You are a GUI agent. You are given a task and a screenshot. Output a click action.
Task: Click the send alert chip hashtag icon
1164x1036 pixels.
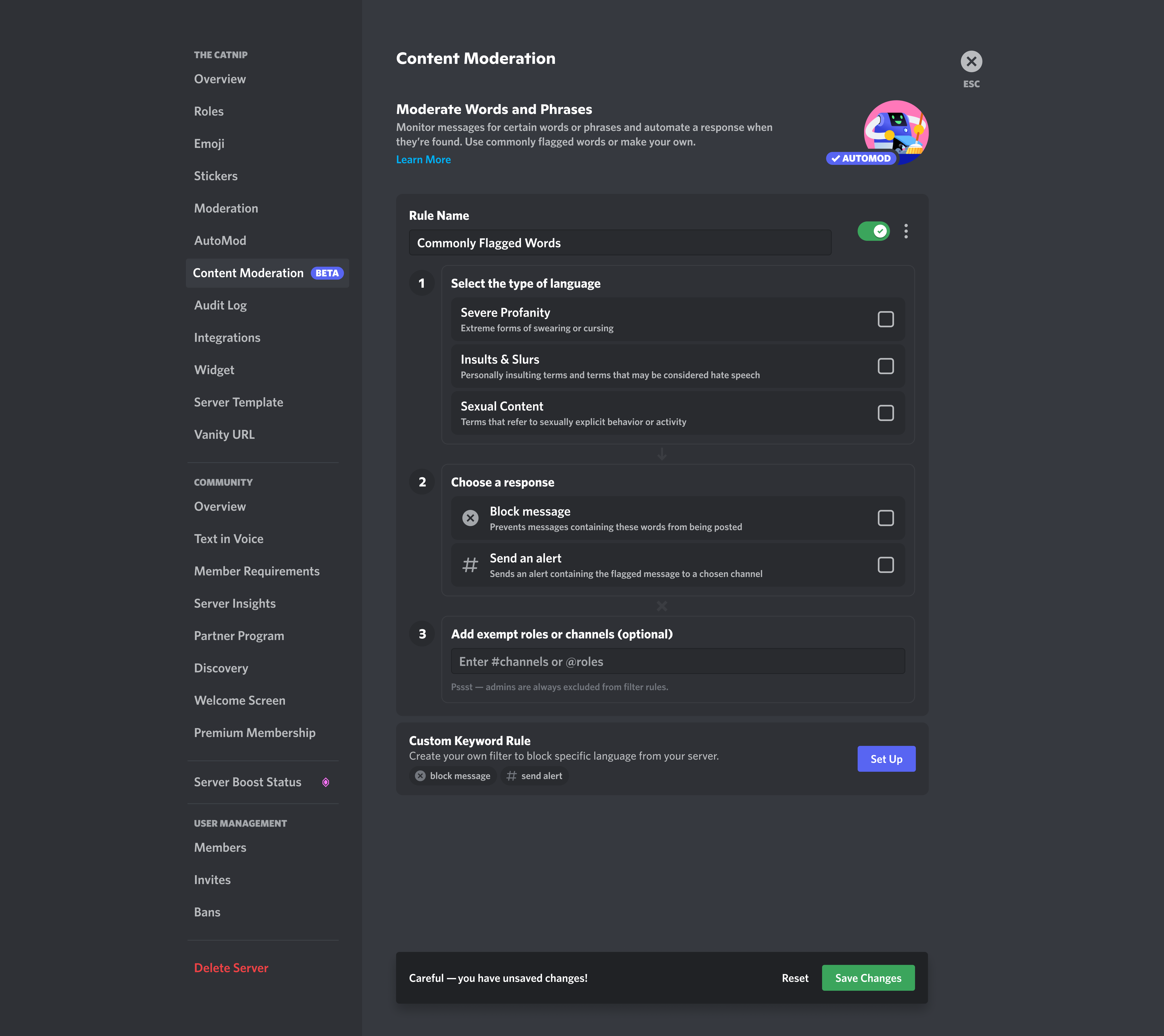pos(511,776)
